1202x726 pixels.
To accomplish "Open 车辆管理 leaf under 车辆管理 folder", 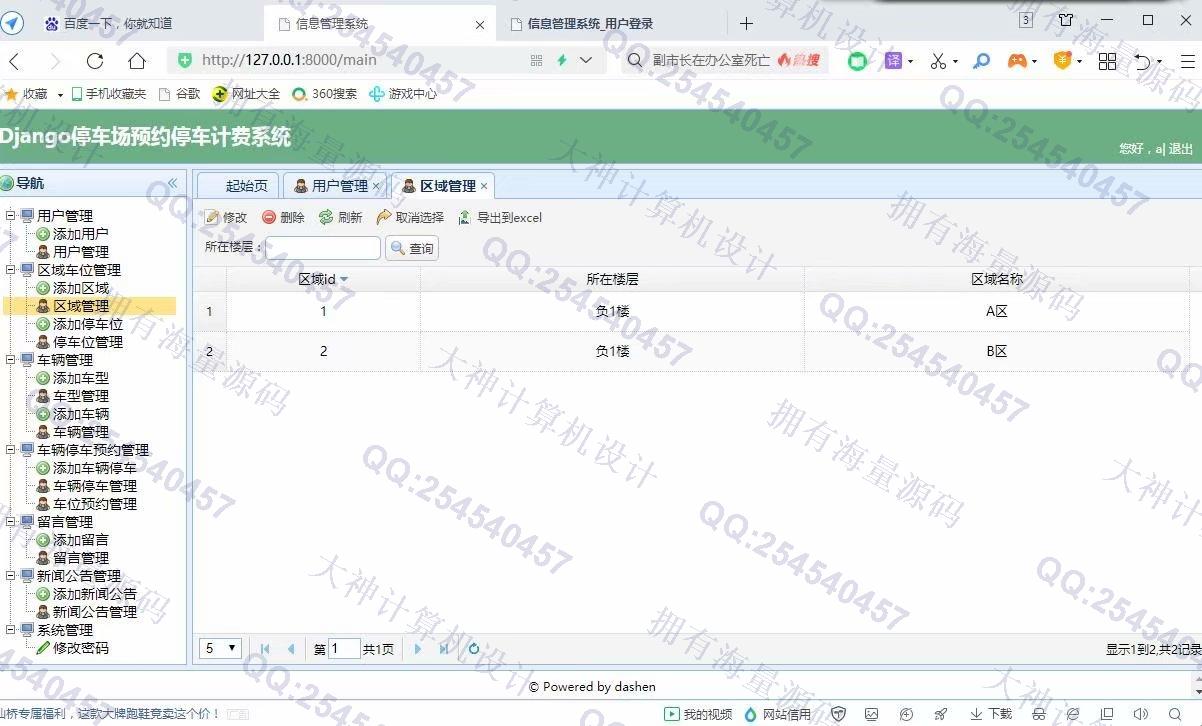I will 80,431.
